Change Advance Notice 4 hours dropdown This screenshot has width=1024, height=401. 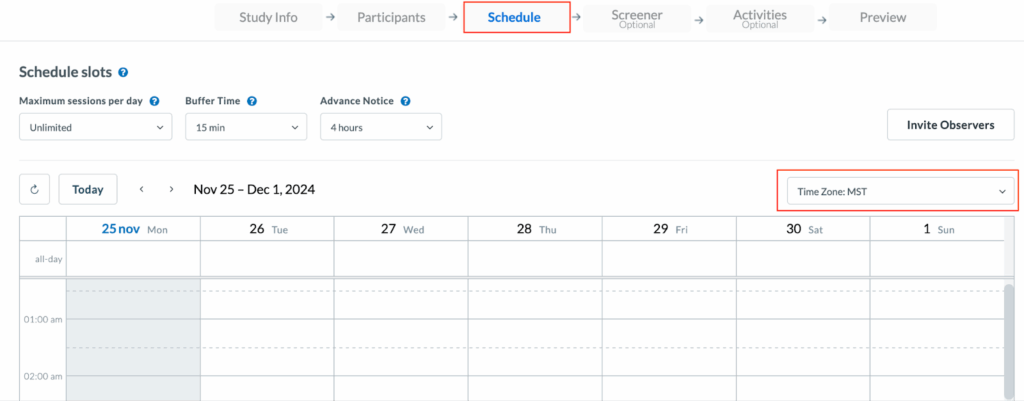(x=380, y=127)
